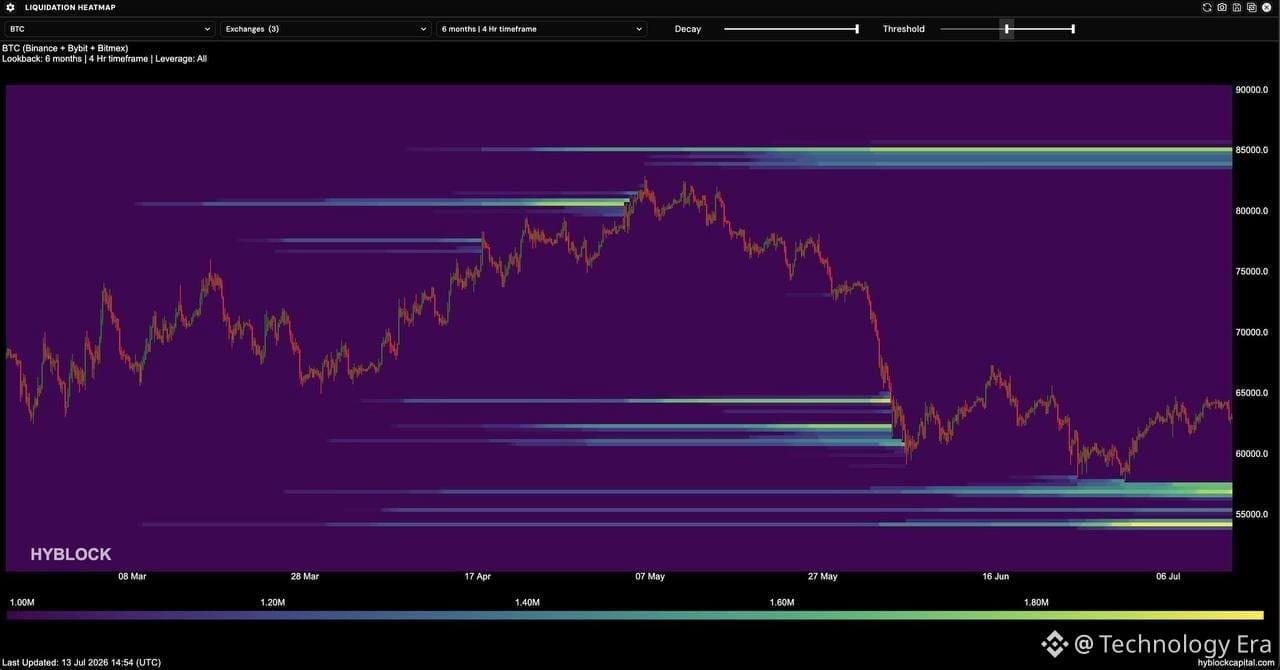
Task: Click the Threshold label
Action: click(903, 29)
